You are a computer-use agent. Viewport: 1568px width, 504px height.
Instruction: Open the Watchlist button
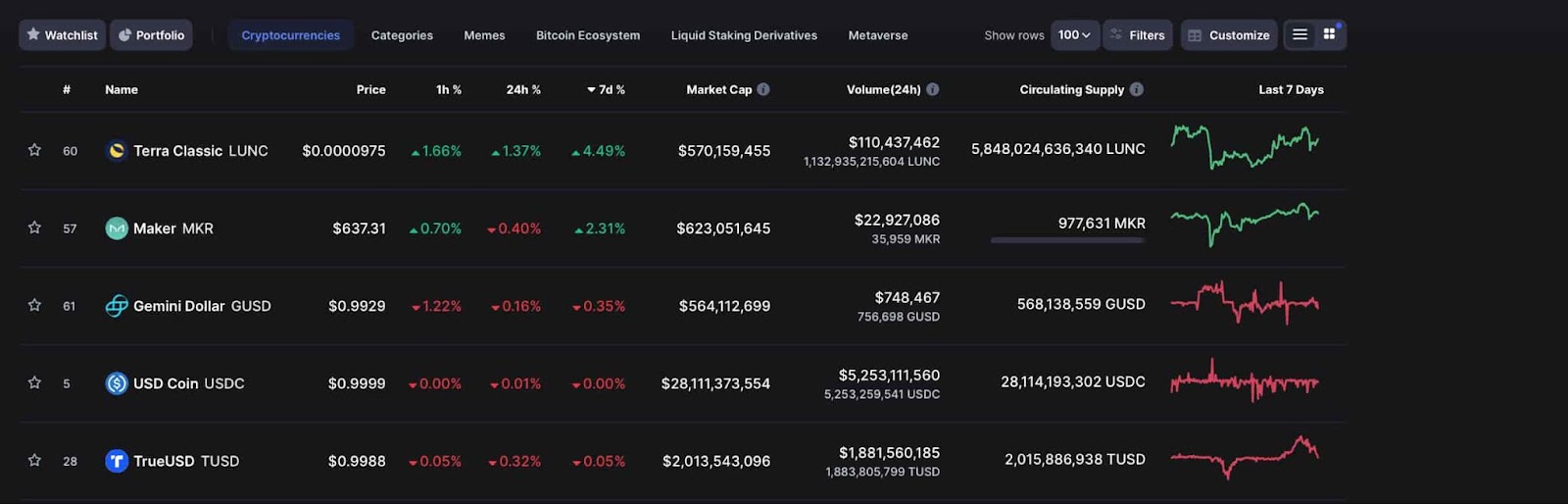(62, 34)
